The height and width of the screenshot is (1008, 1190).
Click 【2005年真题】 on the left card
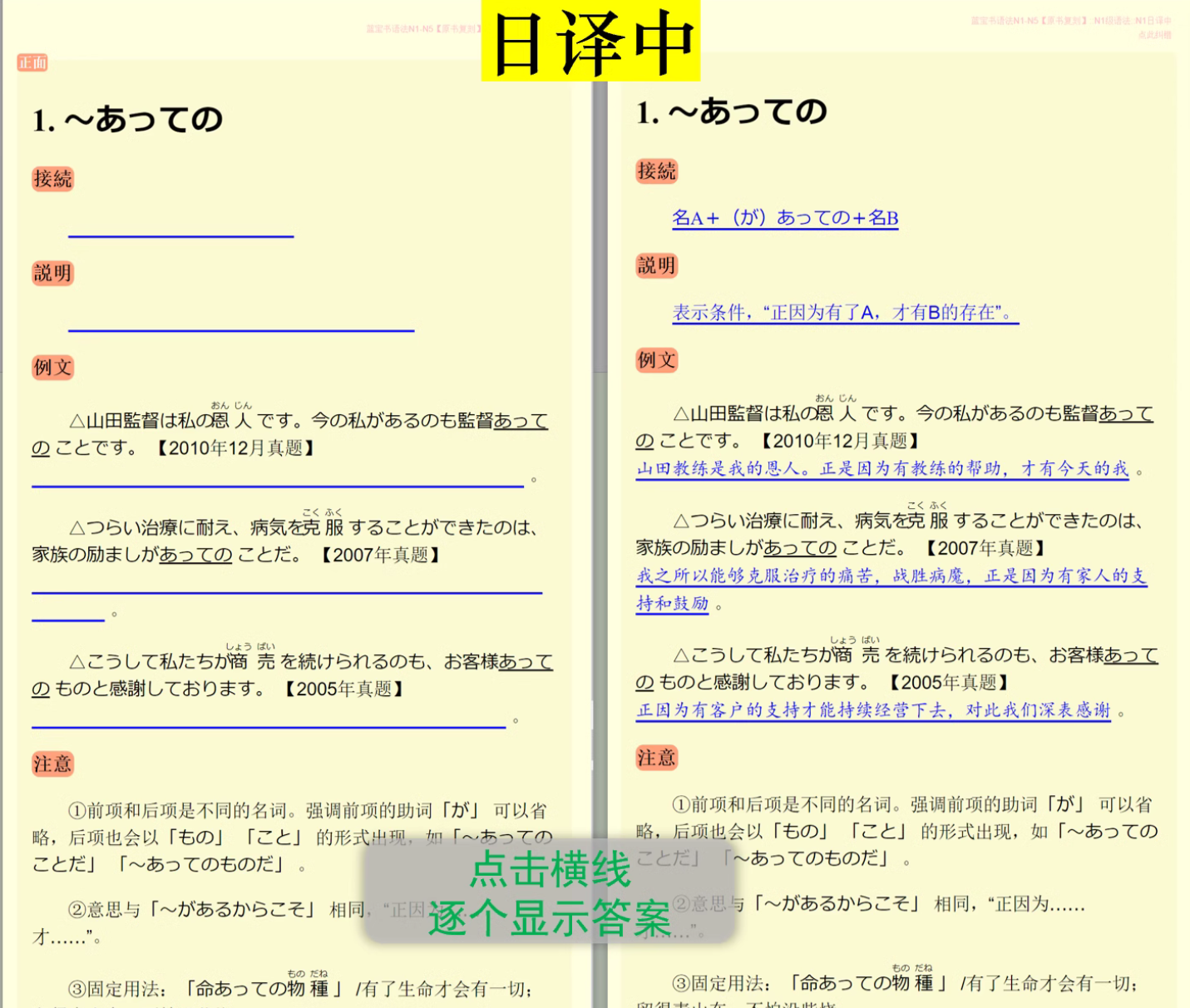[x=343, y=689]
